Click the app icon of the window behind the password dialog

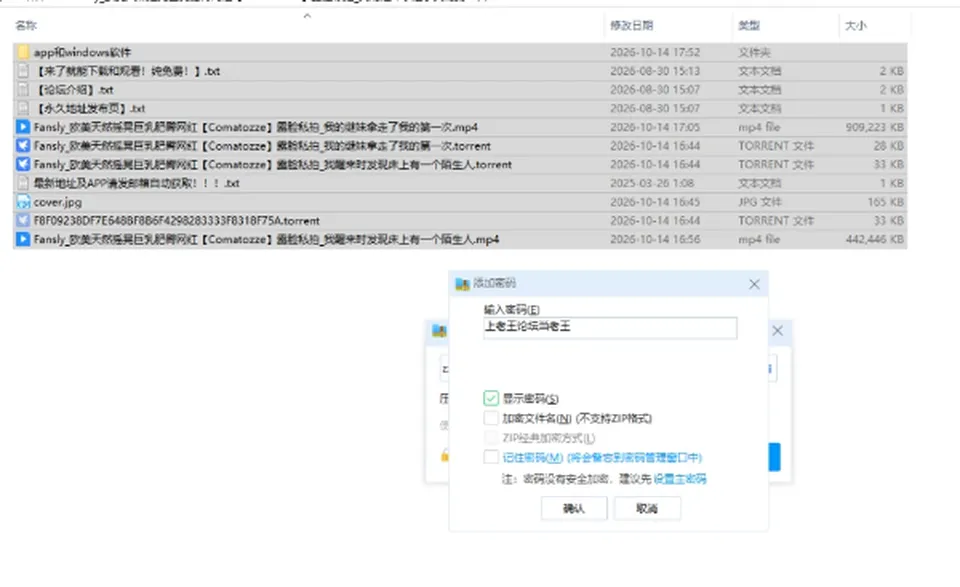click(x=439, y=331)
